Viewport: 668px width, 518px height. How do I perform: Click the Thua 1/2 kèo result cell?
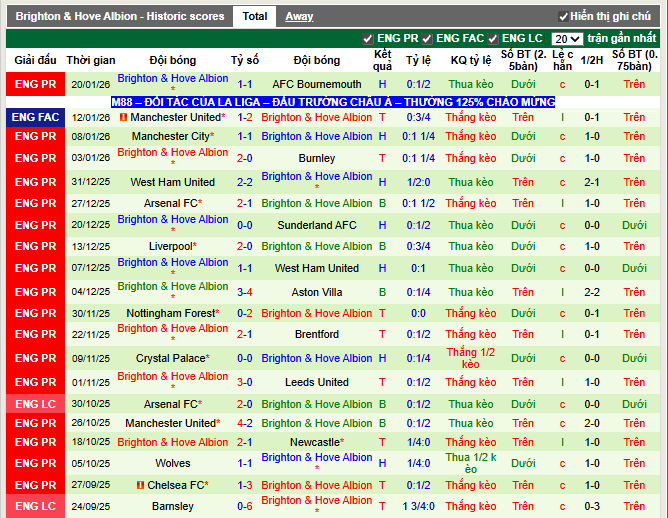[x=471, y=463]
